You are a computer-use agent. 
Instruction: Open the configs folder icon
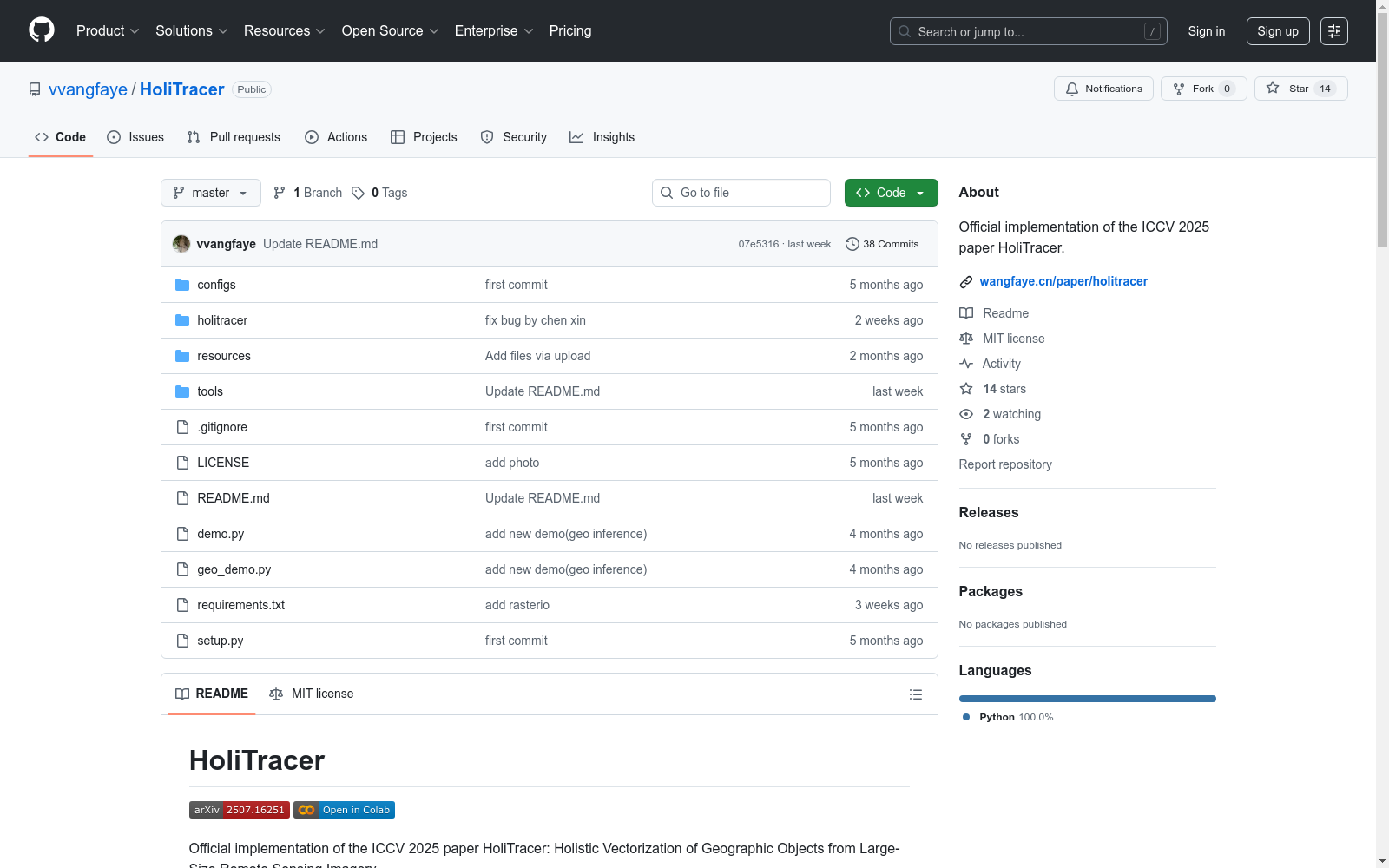point(182,285)
